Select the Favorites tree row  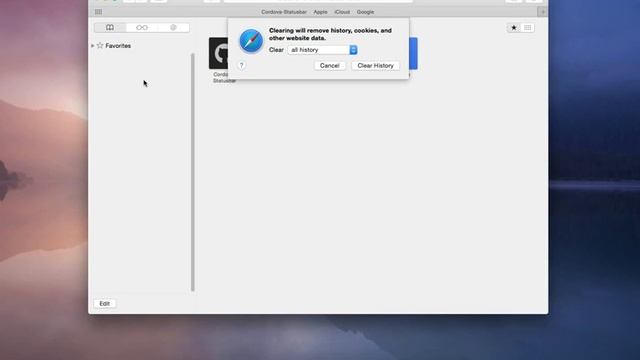(141, 46)
